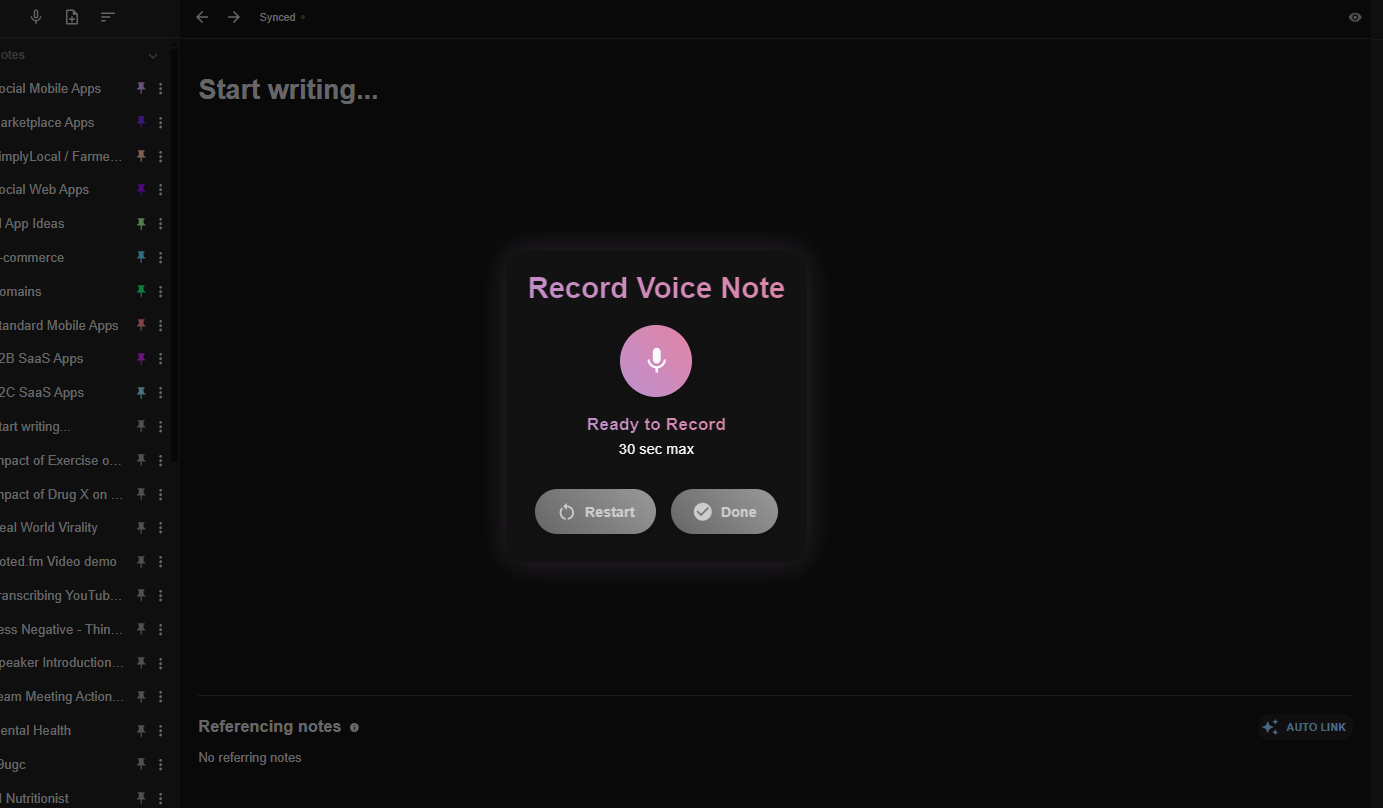Click the pin icon for Impact of Drug X note
Viewport: 1383px width, 808px height.
[141, 494]
